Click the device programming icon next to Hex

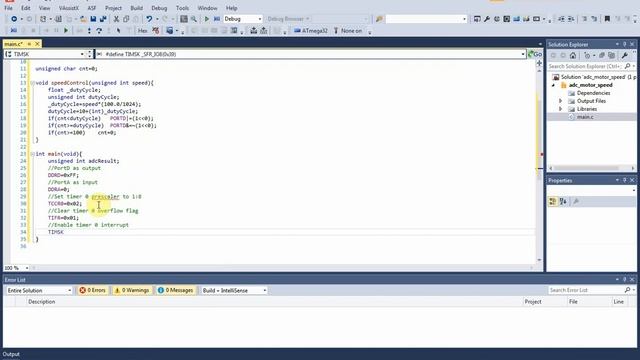(x=156, y=31)
